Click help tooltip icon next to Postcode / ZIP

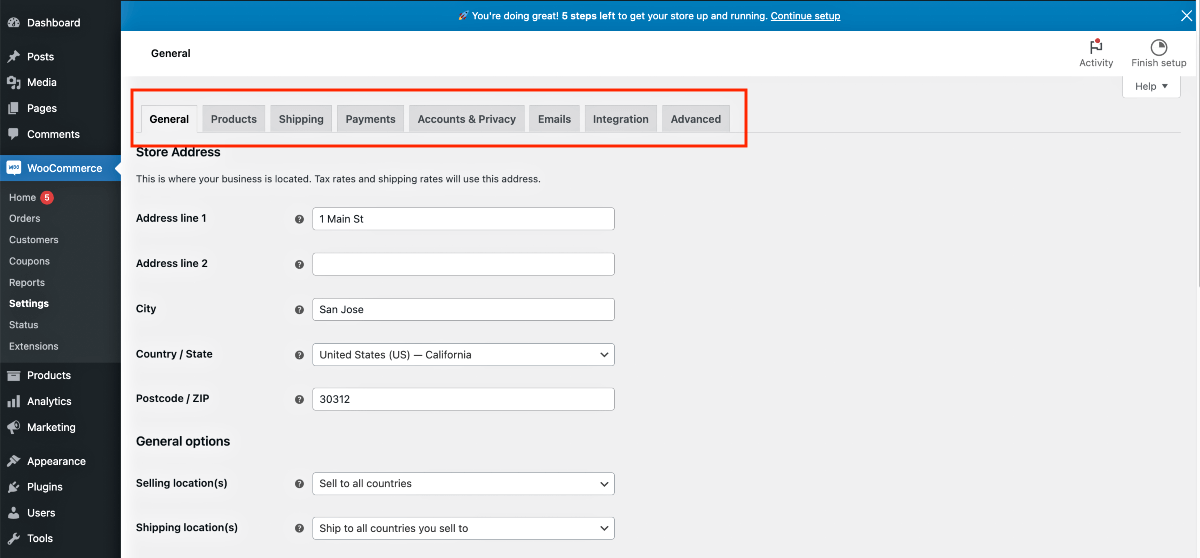tap(299, 399)
